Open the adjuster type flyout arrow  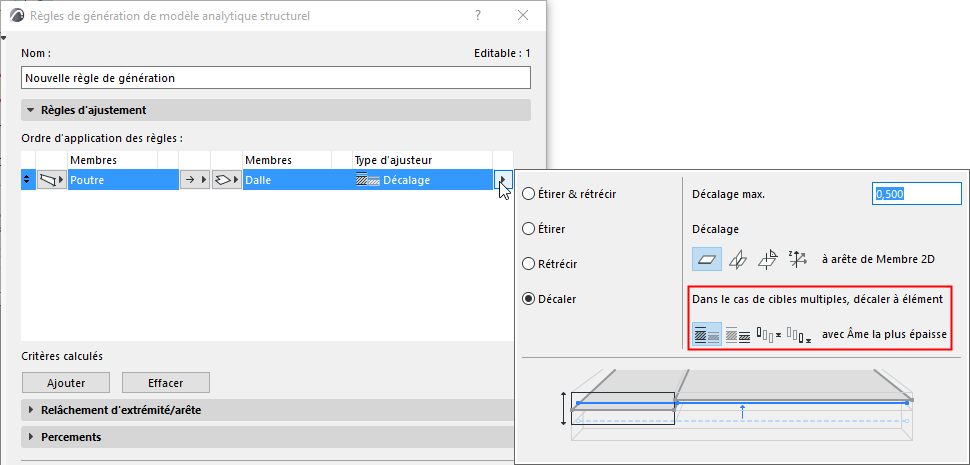(503, 180)
